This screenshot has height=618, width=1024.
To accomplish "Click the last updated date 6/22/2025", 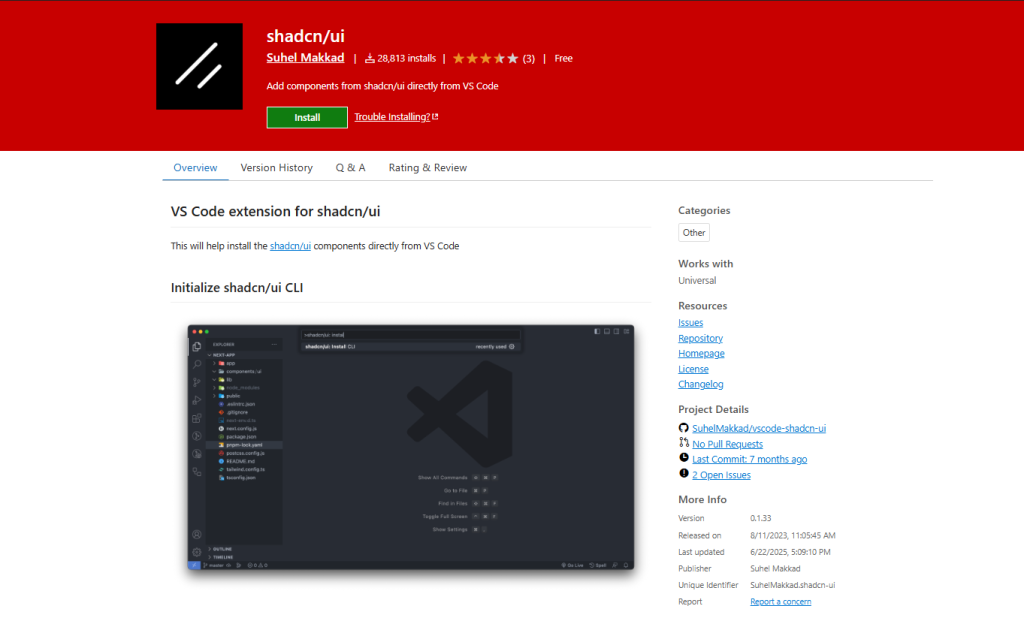I will coord(790,552).
